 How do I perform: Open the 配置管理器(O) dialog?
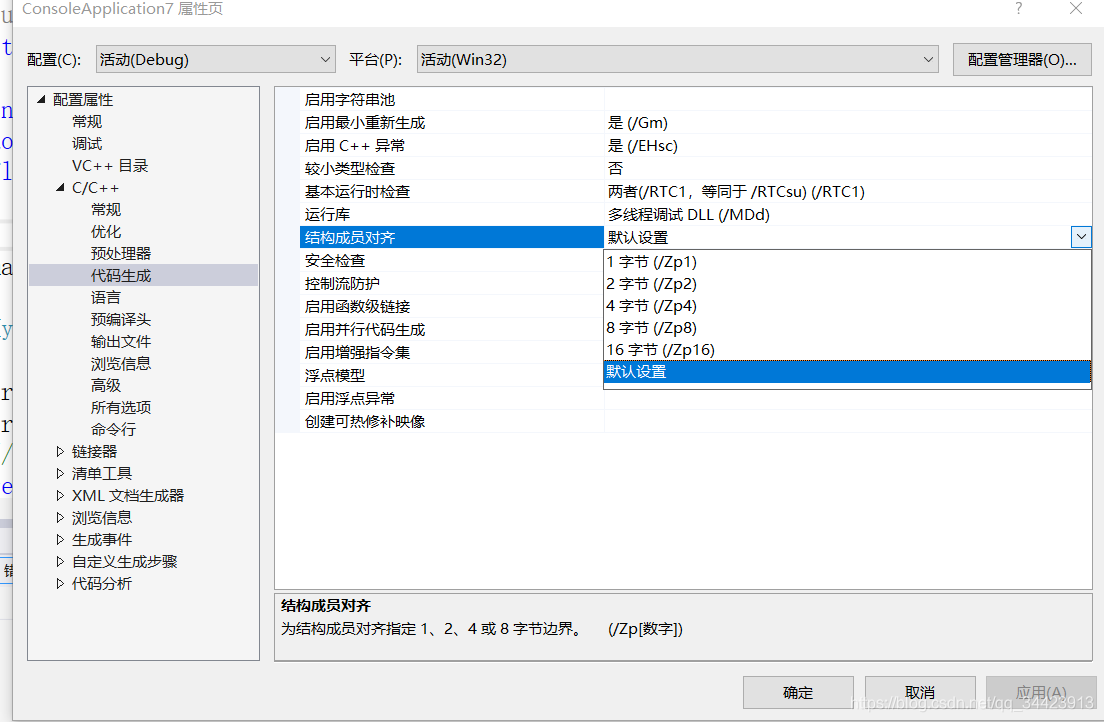(1022, 59)
